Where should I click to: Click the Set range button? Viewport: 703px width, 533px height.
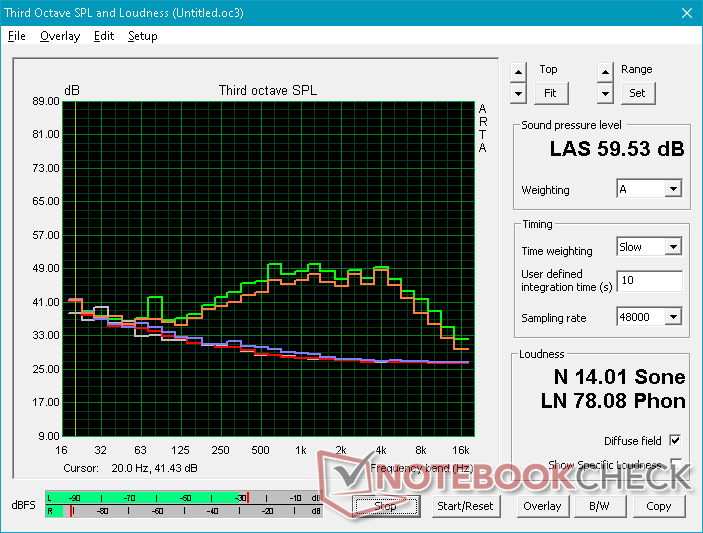pos(637,93)
